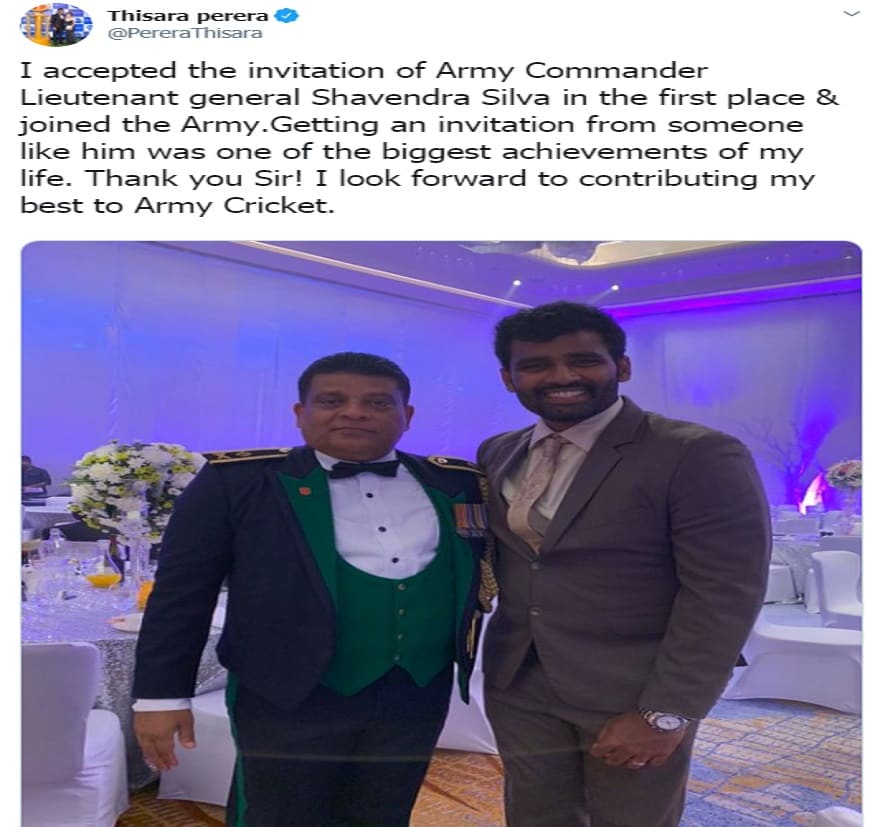This screenshot has width=875, height=827.
Task: Click the black bow tie in the photo
Action: (x=364, y=470)
